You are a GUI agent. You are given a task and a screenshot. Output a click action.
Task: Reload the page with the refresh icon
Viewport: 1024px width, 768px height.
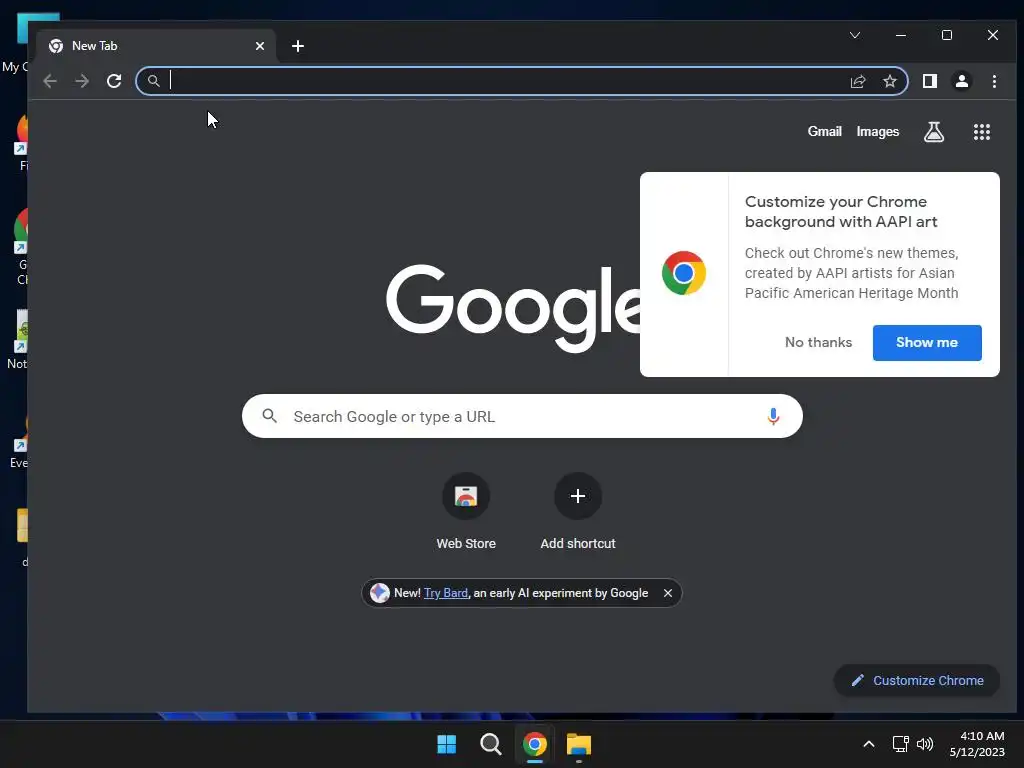coord(114,81)
